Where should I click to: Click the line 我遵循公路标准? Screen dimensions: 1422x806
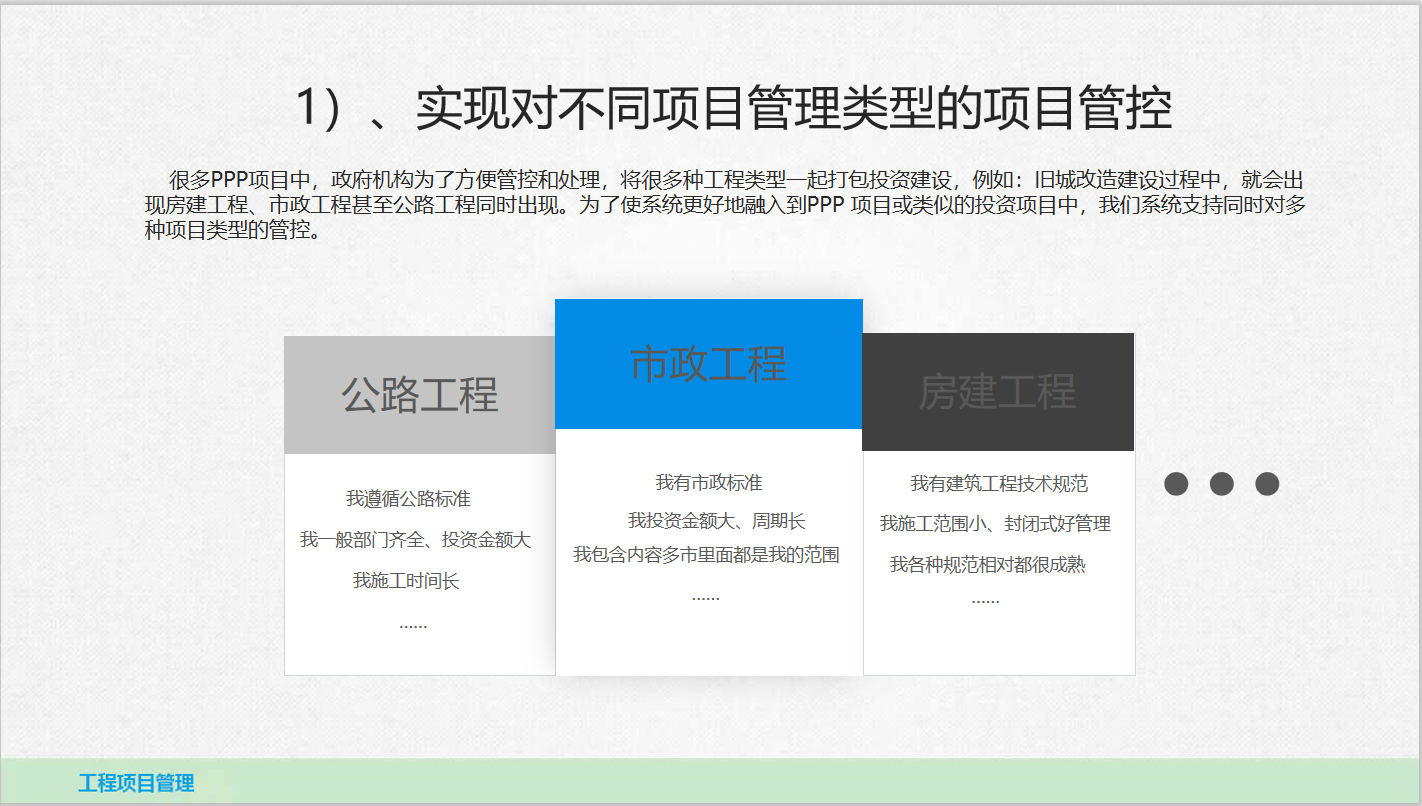click(x=408, y=499)
